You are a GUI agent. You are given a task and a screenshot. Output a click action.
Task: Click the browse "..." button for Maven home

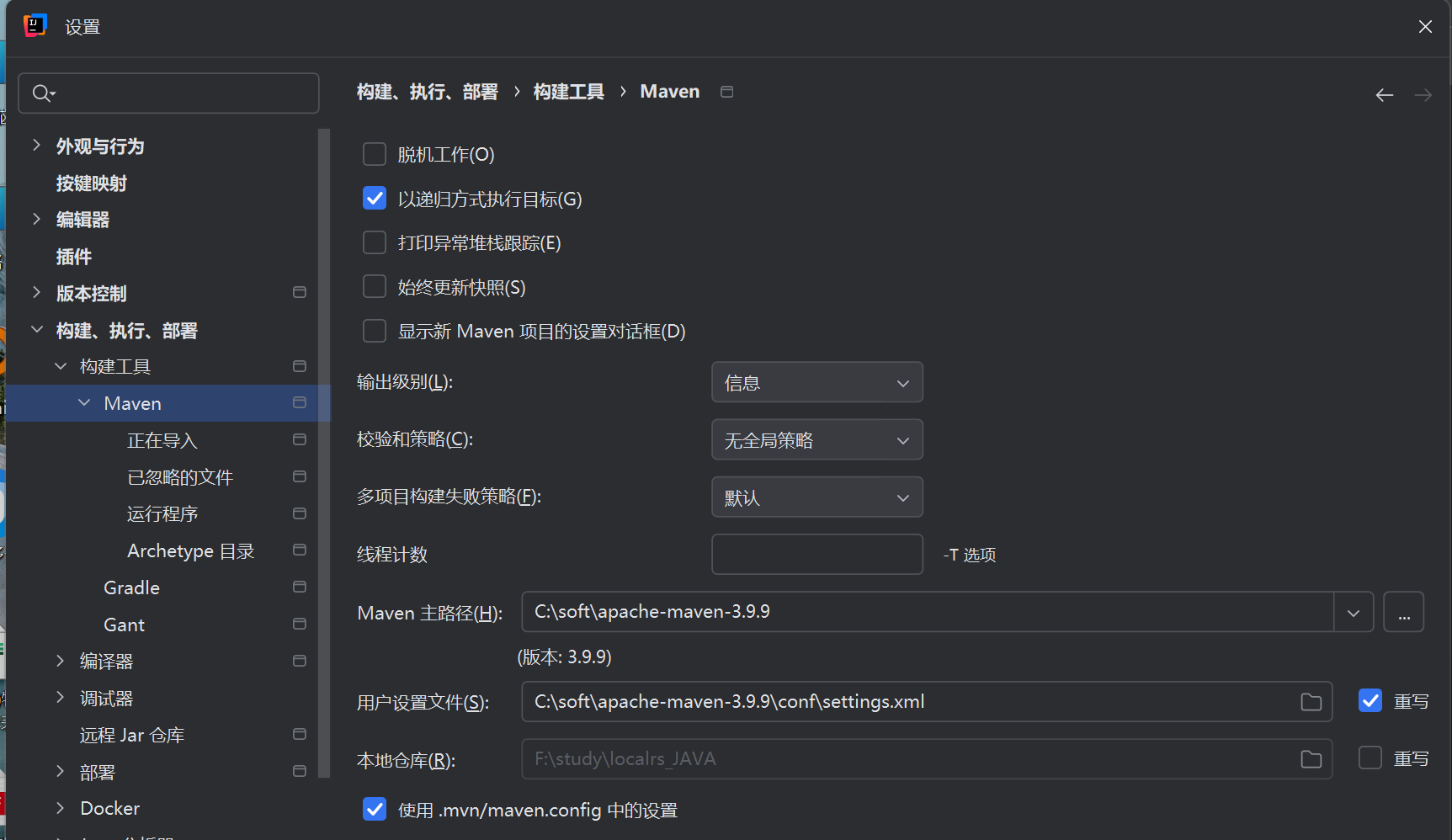pyautogui.click(x=1403, y=612)
